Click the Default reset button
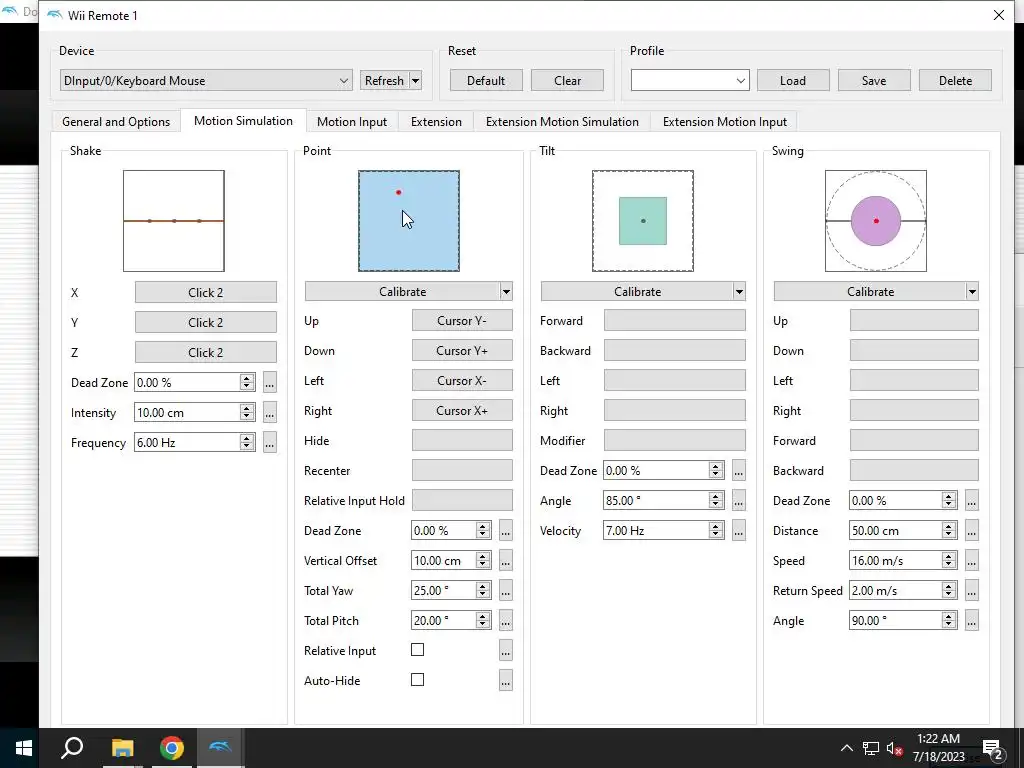Screen dimensions: 1024x768 click(x=486, y=81)
